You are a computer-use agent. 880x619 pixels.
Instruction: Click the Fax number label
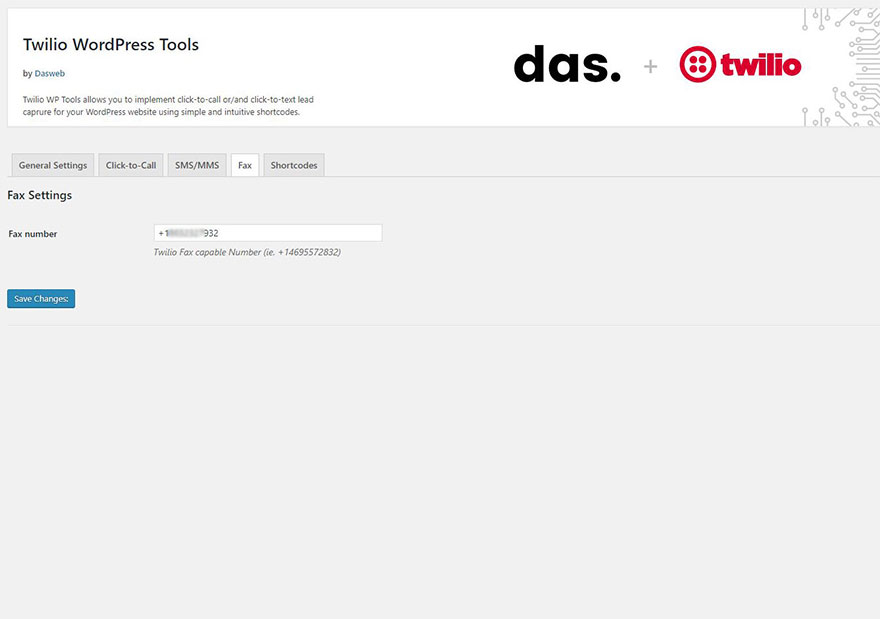(33, 234)
